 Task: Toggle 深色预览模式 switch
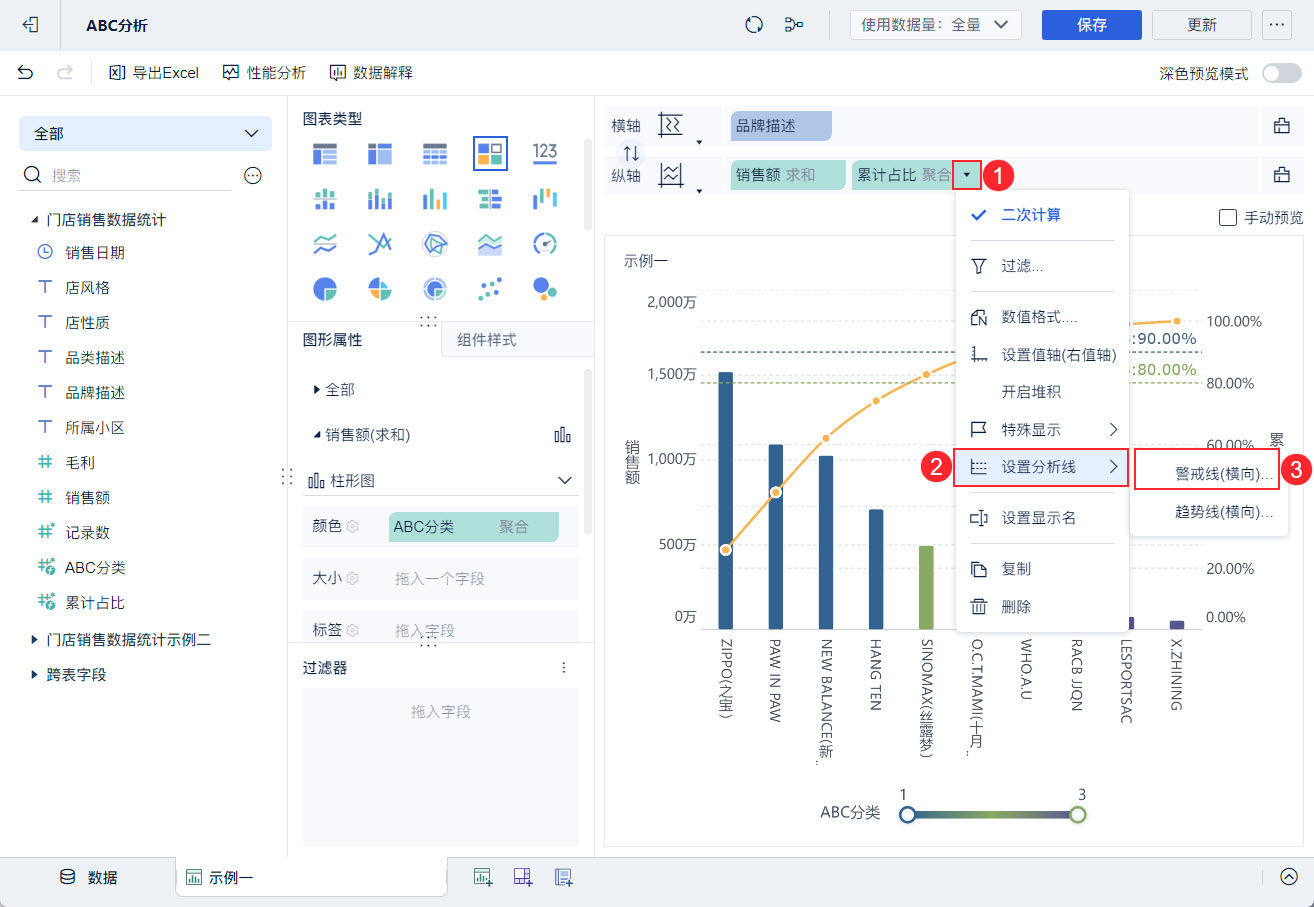tap(1281, 73)
